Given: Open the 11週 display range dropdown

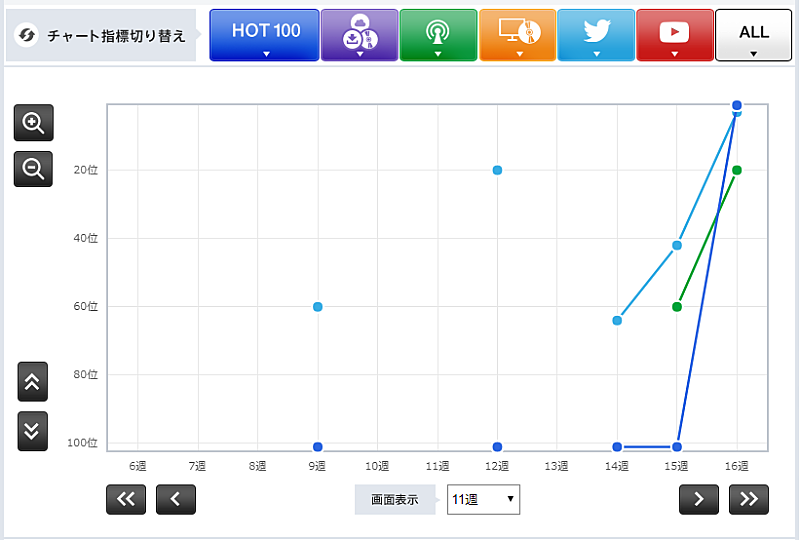Looking at the screenshot, I should [x=483, y=498].
